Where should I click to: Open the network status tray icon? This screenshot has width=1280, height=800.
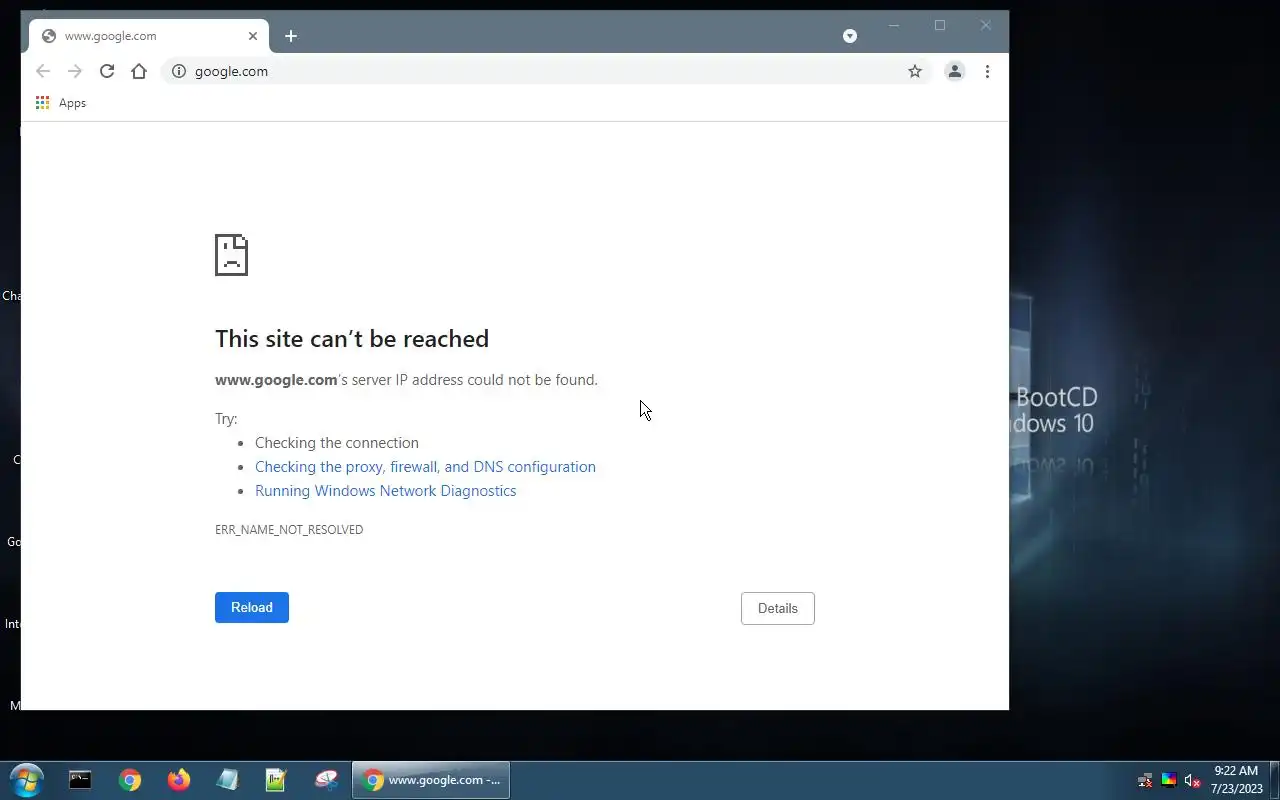1146,781
